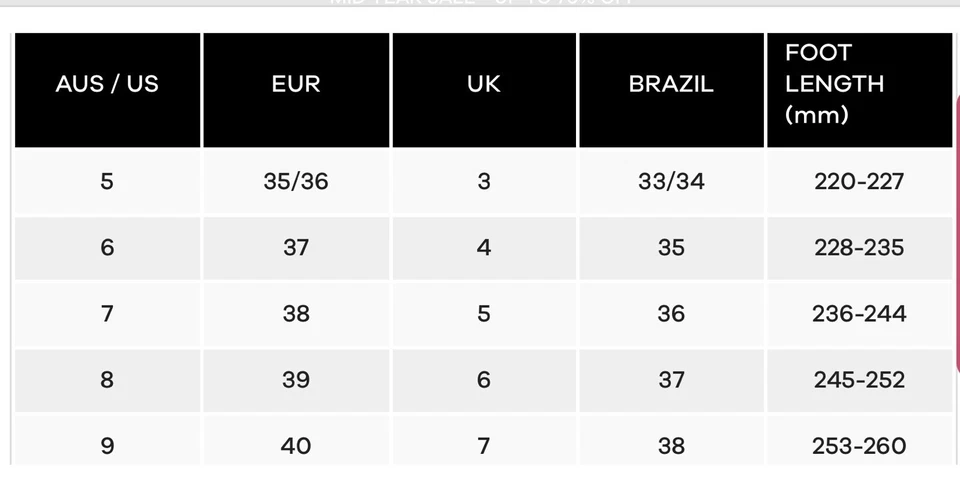Viewport: 960px width, 491px height.
Task: Click Brazil size 33/34 cell
Action: pyautogui.click(x=671, y=181)
